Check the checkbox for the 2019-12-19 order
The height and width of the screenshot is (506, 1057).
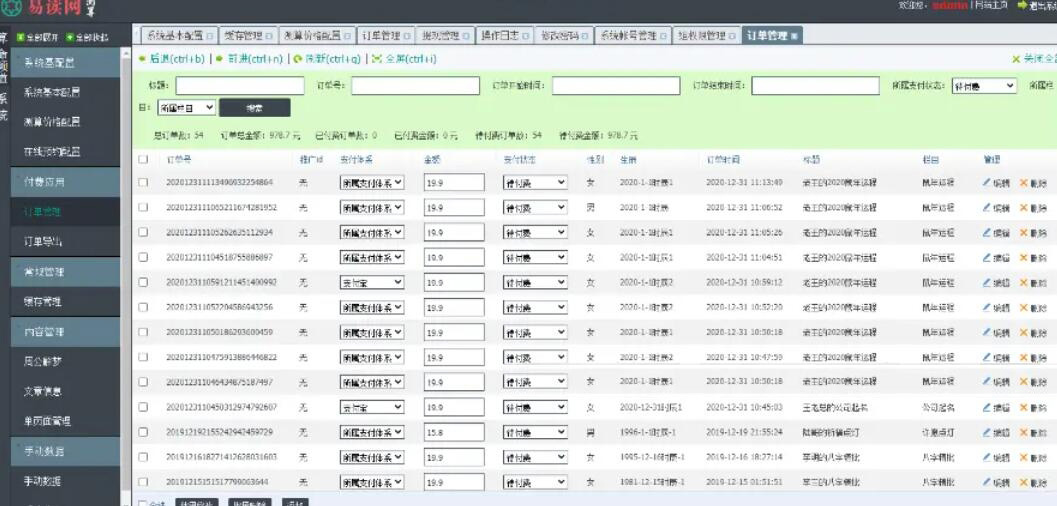coord(143,432)
